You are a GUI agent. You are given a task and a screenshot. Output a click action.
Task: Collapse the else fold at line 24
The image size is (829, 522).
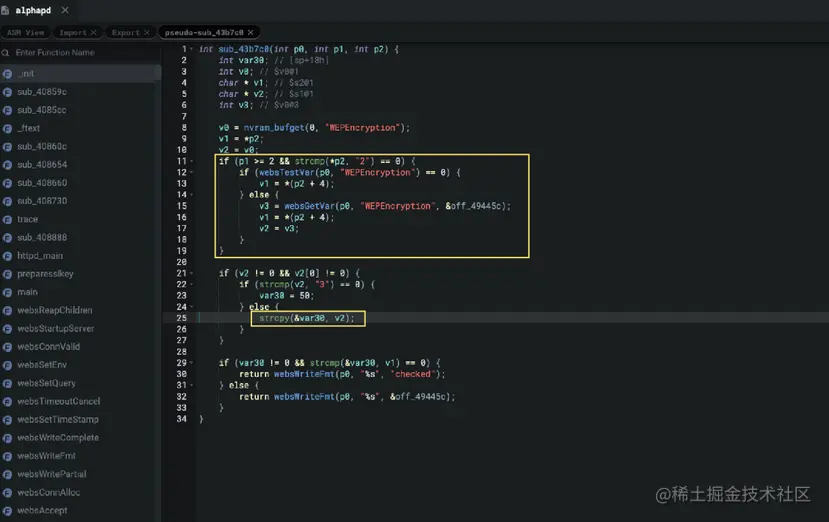coord(191,307)
